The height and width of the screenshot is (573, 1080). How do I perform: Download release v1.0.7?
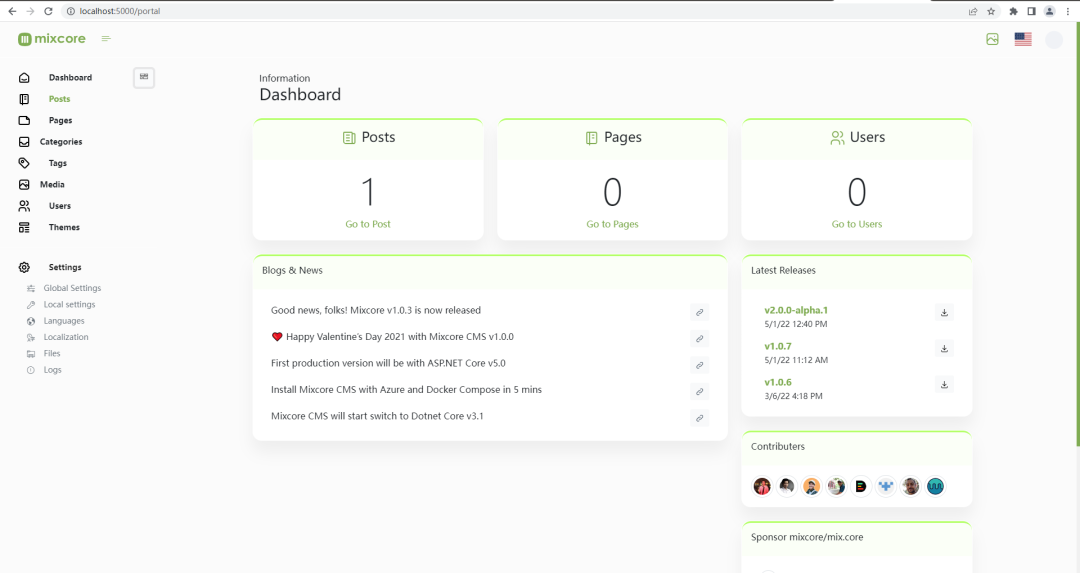click(944, 348)
